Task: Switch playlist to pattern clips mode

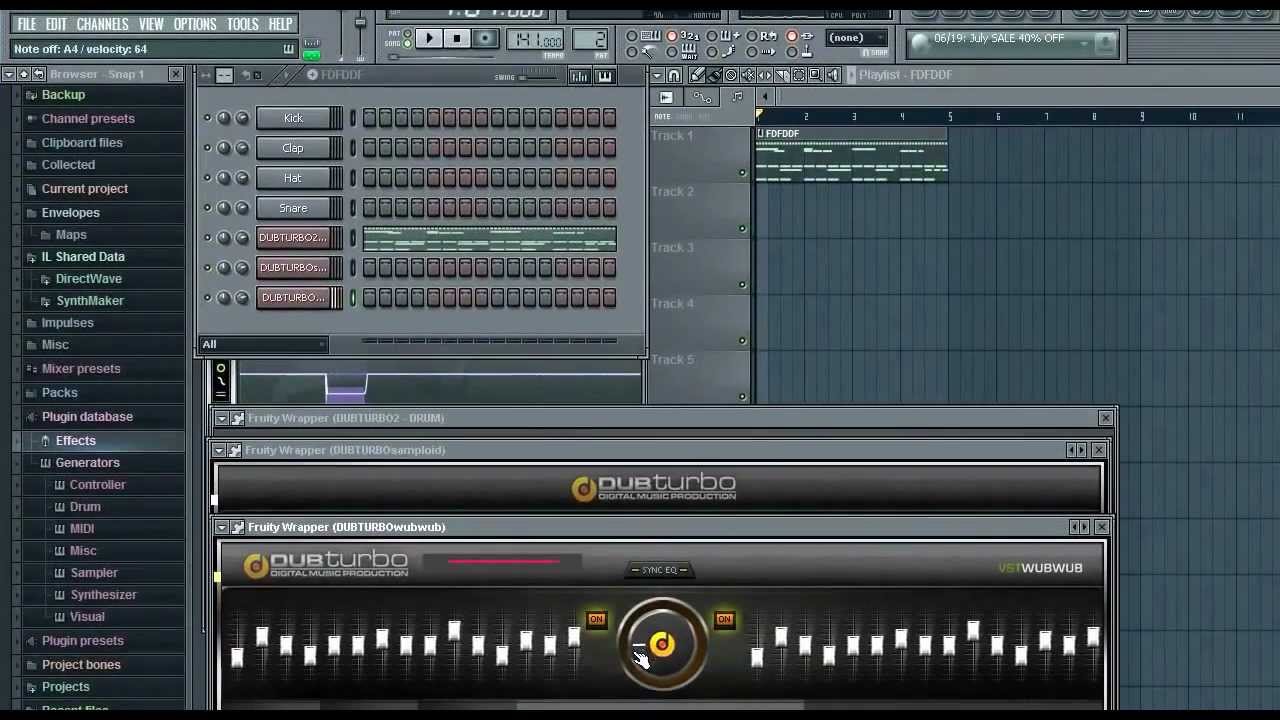Action: click(x=666, y=97)
